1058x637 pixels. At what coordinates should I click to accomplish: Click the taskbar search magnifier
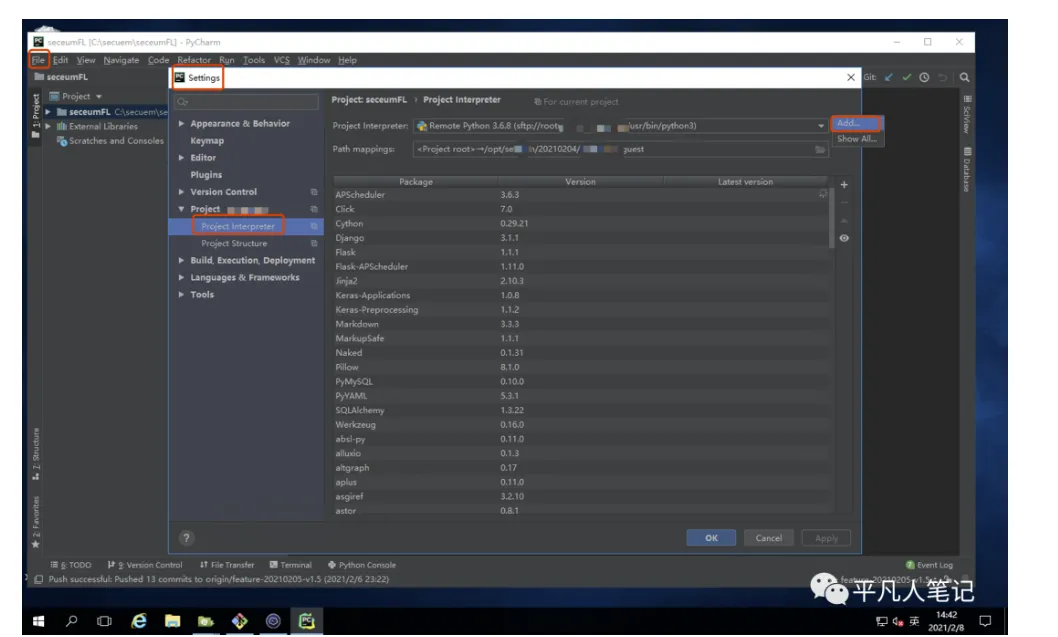coord(72,621)
